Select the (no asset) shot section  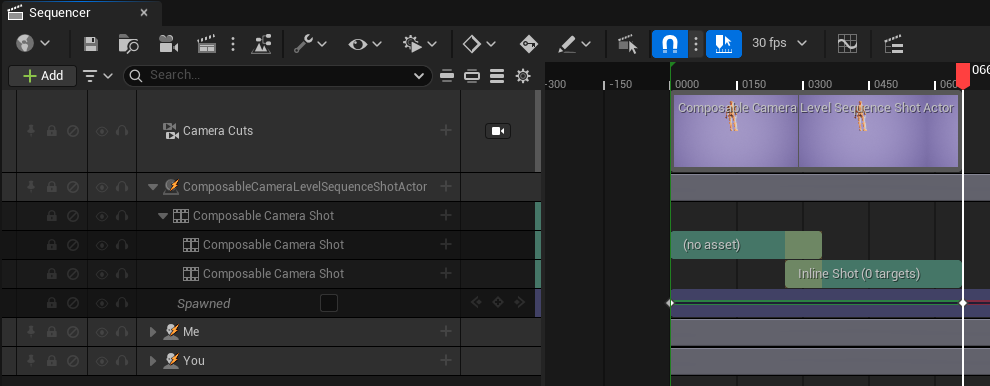[746, 244]
